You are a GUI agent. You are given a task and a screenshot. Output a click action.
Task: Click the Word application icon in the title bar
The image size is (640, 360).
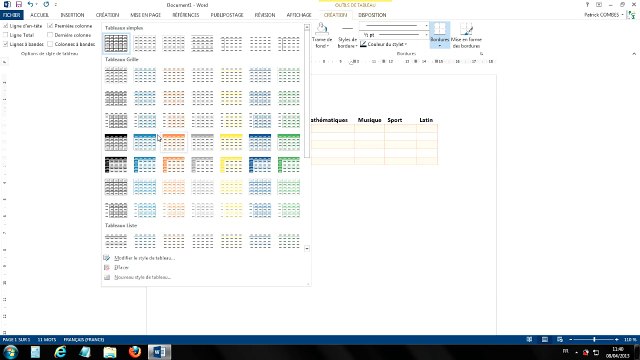point(7,4)
